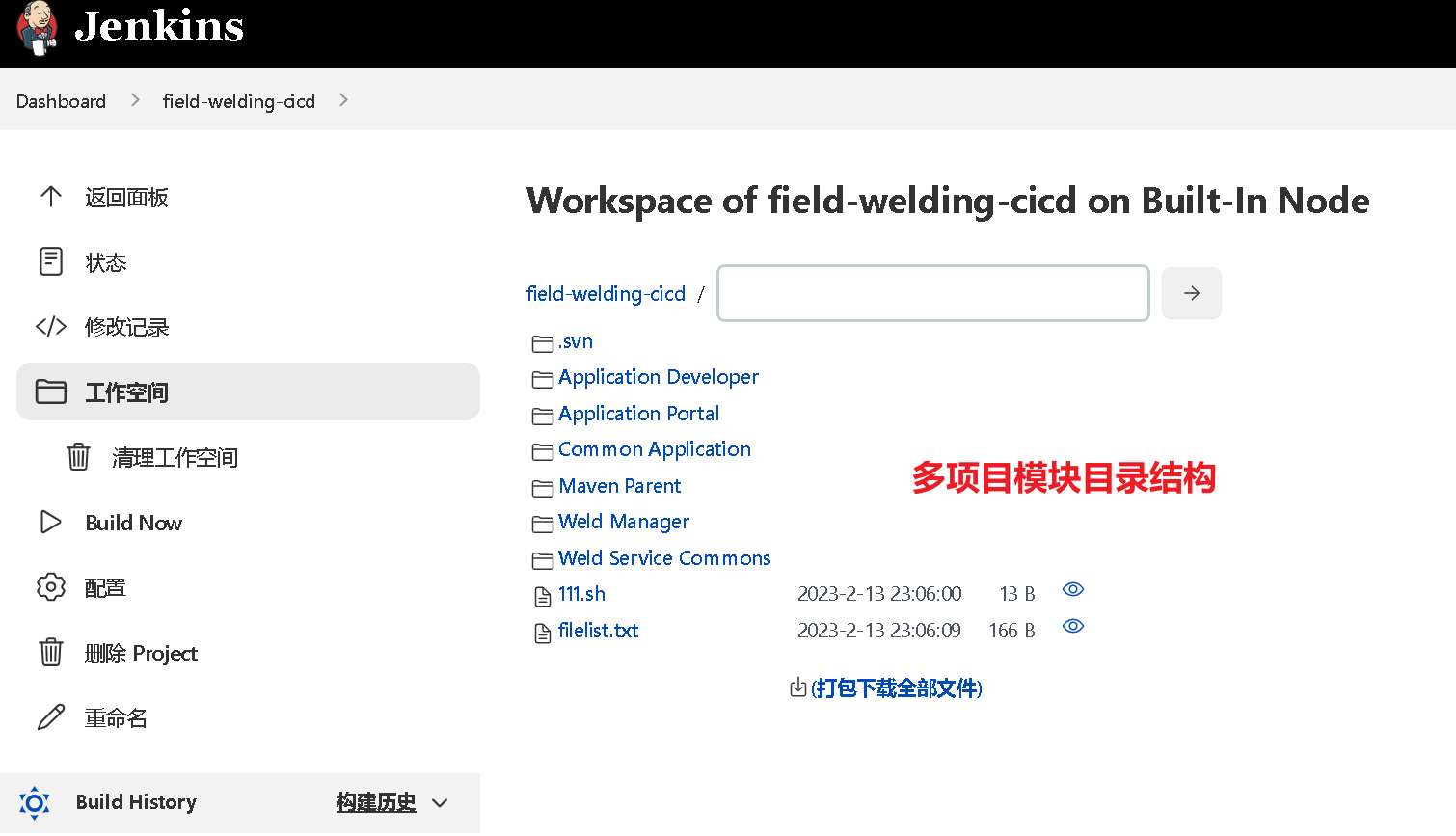Click the Build History heading text
Viewport: 1456px width, 836px height.
(136, 802)
